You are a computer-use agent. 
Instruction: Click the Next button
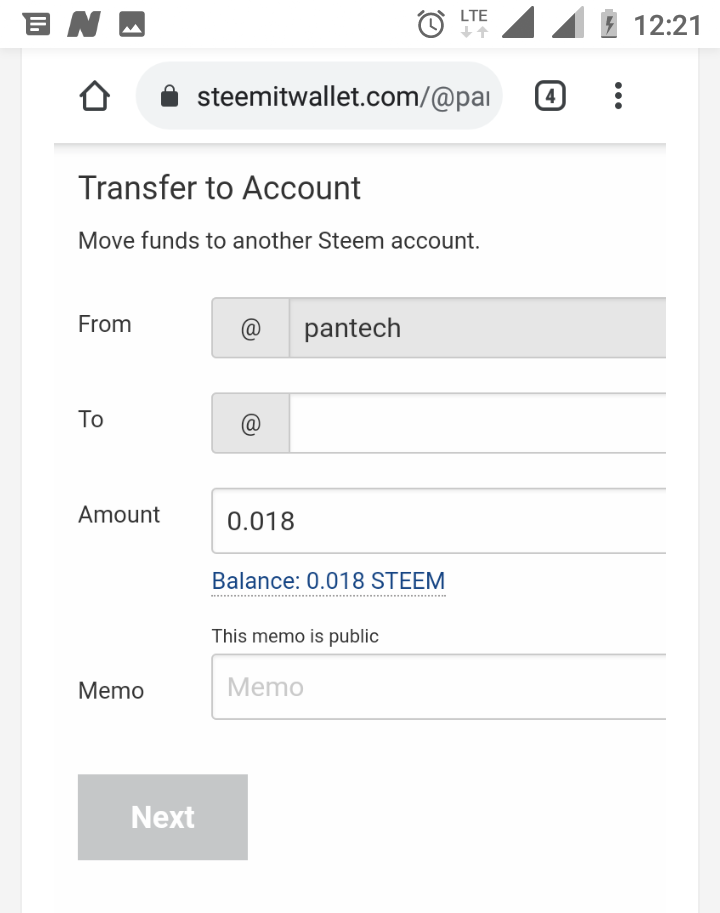pyautogui.click(x=163, y=817)
